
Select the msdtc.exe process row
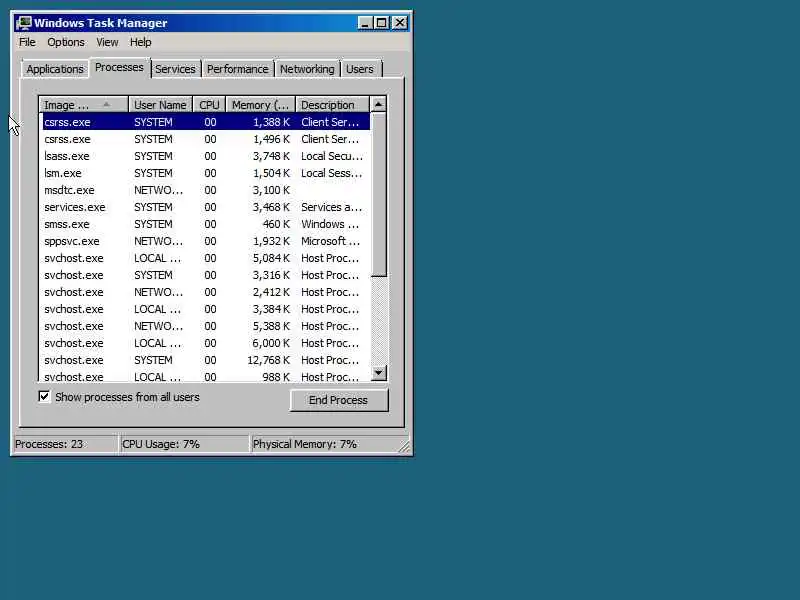click(206, 190)
